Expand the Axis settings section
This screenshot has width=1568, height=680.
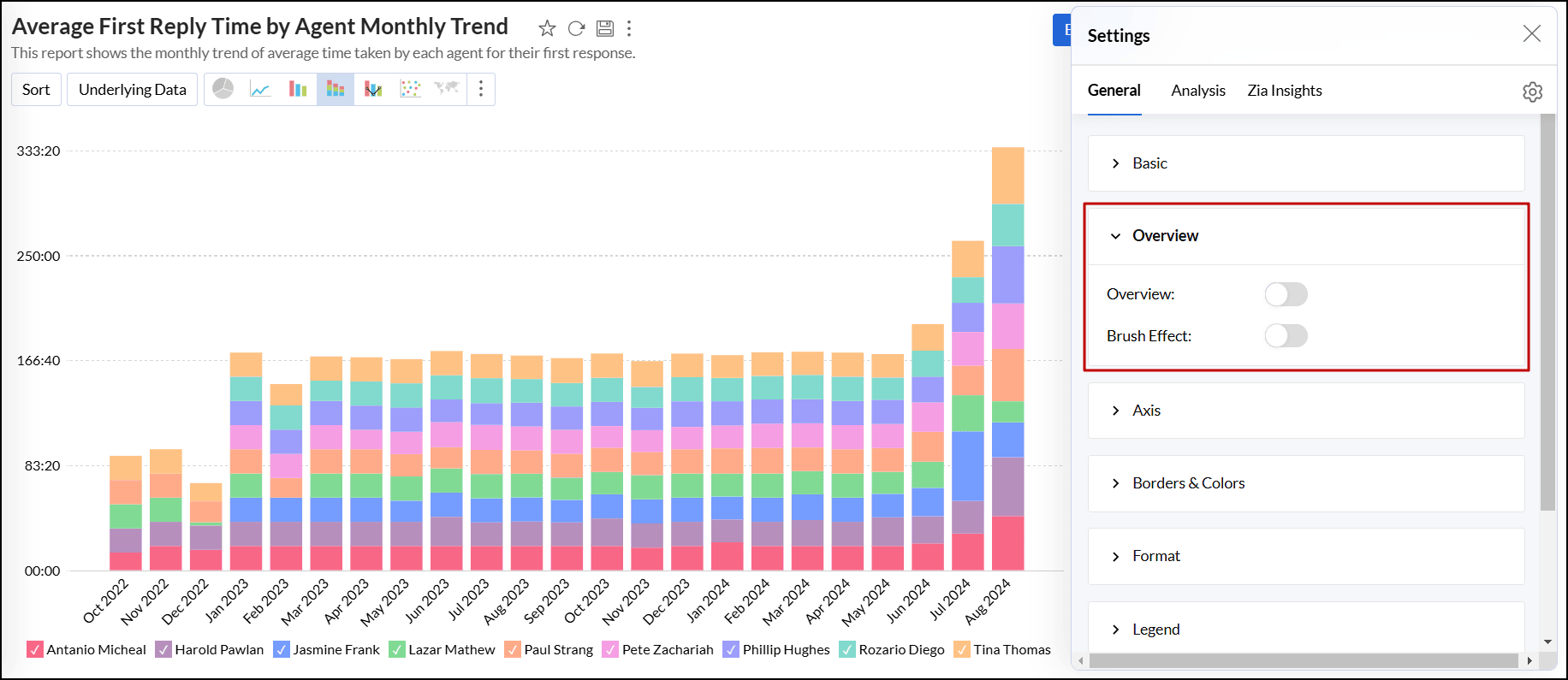click(x=1146, y=411)
